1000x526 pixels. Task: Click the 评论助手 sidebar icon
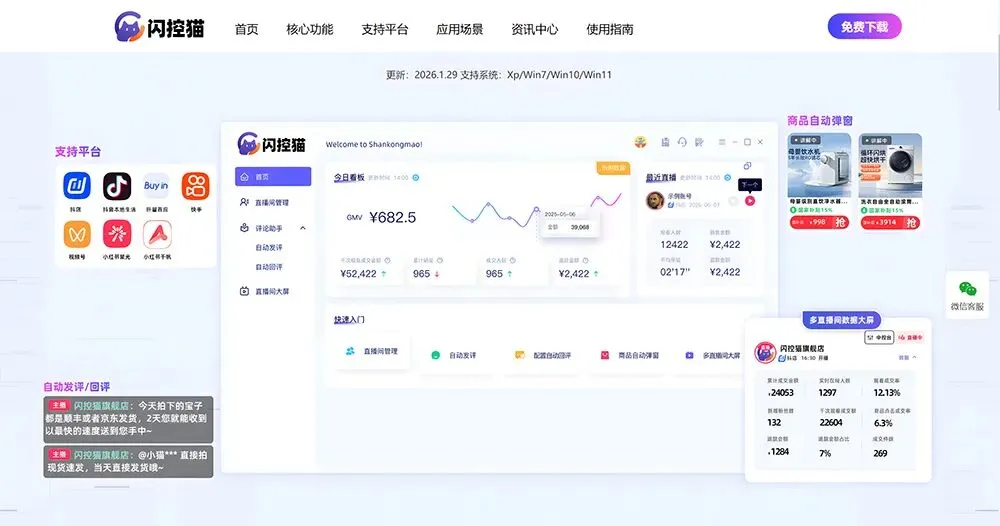coord(244,228)
